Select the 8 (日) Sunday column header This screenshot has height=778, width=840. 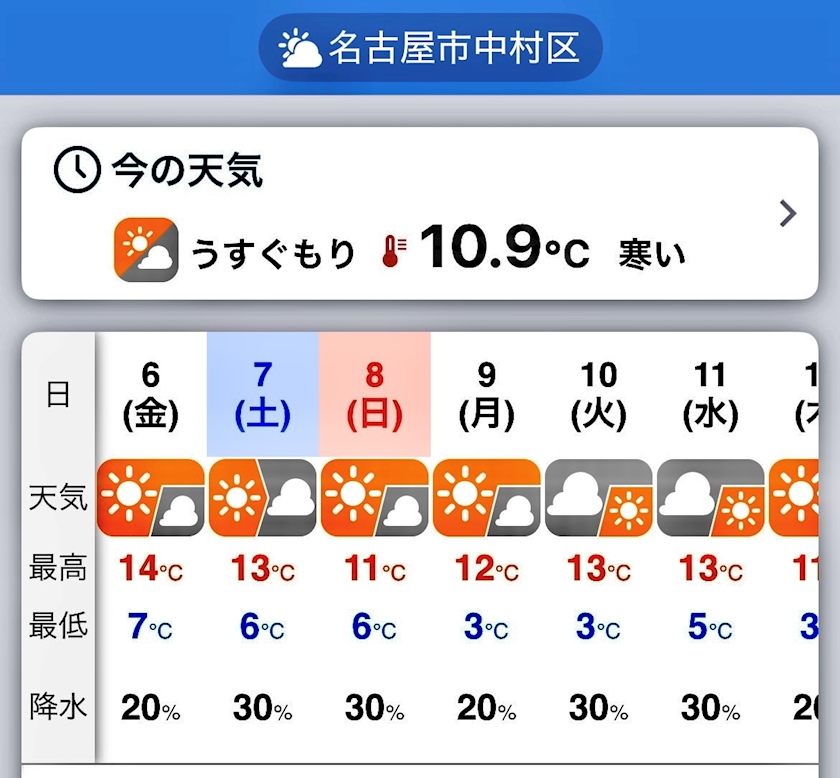click(374, 394)
